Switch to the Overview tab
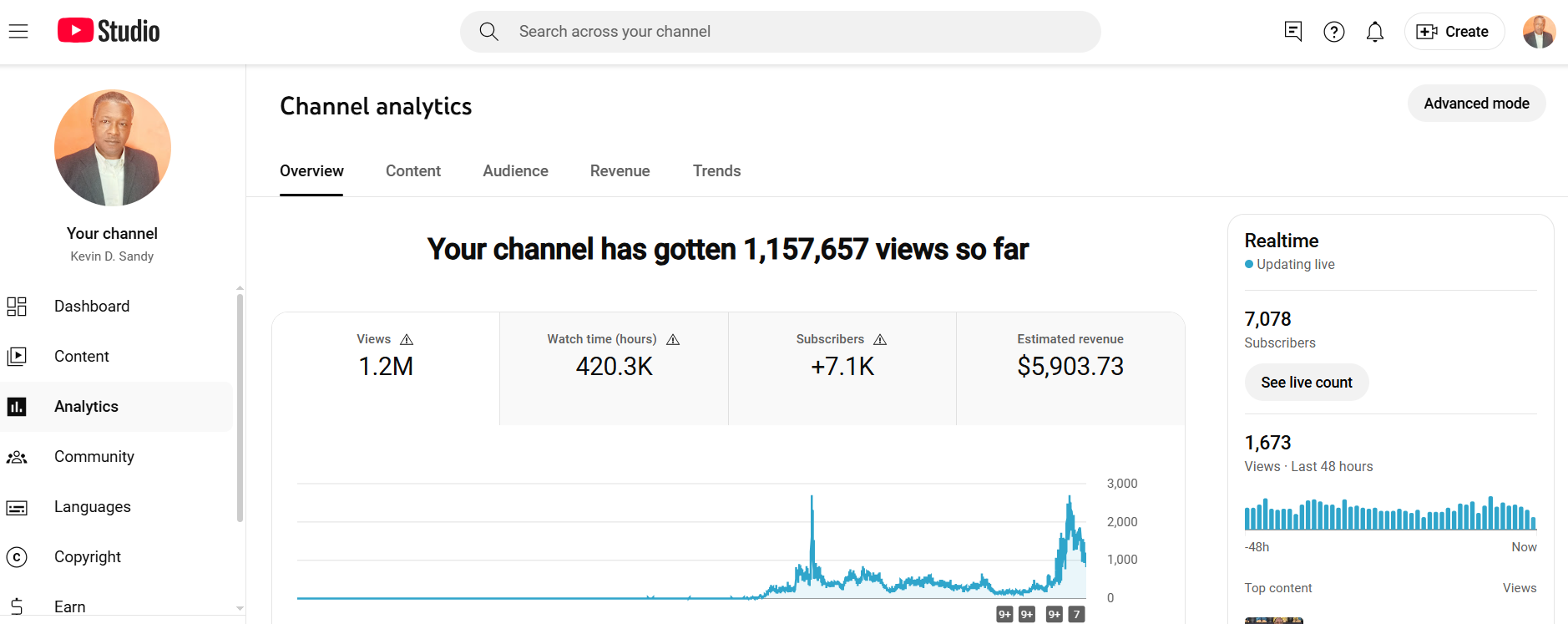 click(x=311, y=171)
